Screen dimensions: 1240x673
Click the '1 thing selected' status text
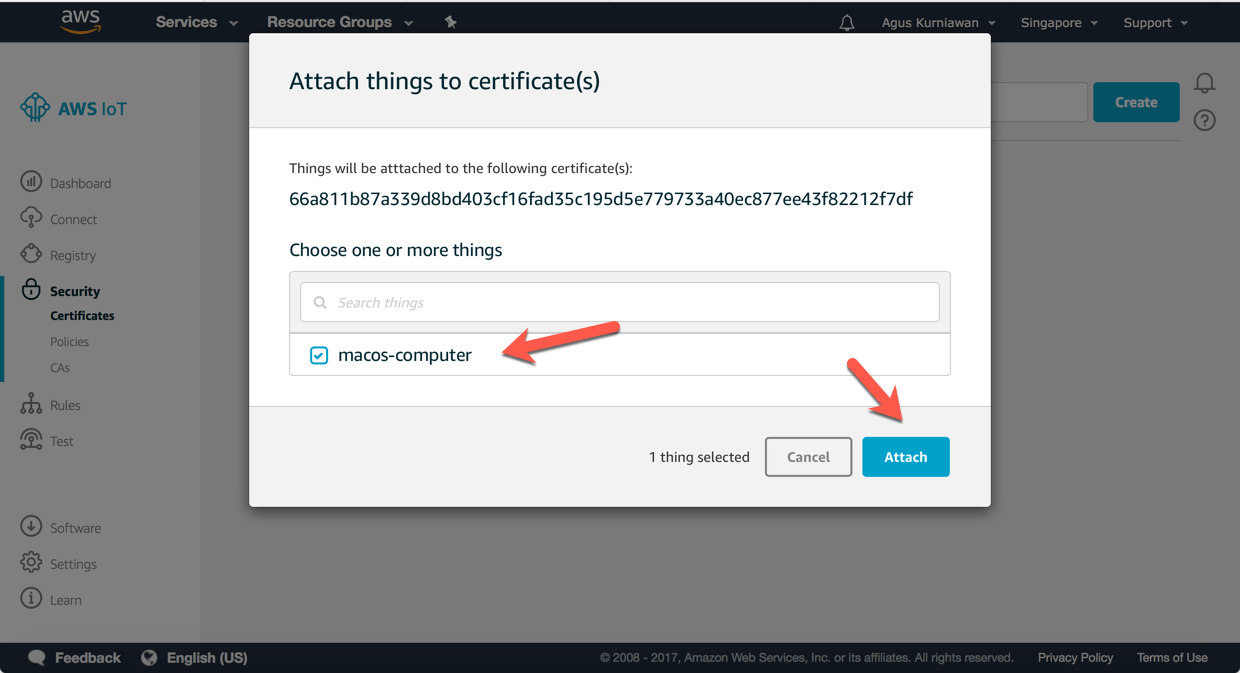(x=699, y=457)
